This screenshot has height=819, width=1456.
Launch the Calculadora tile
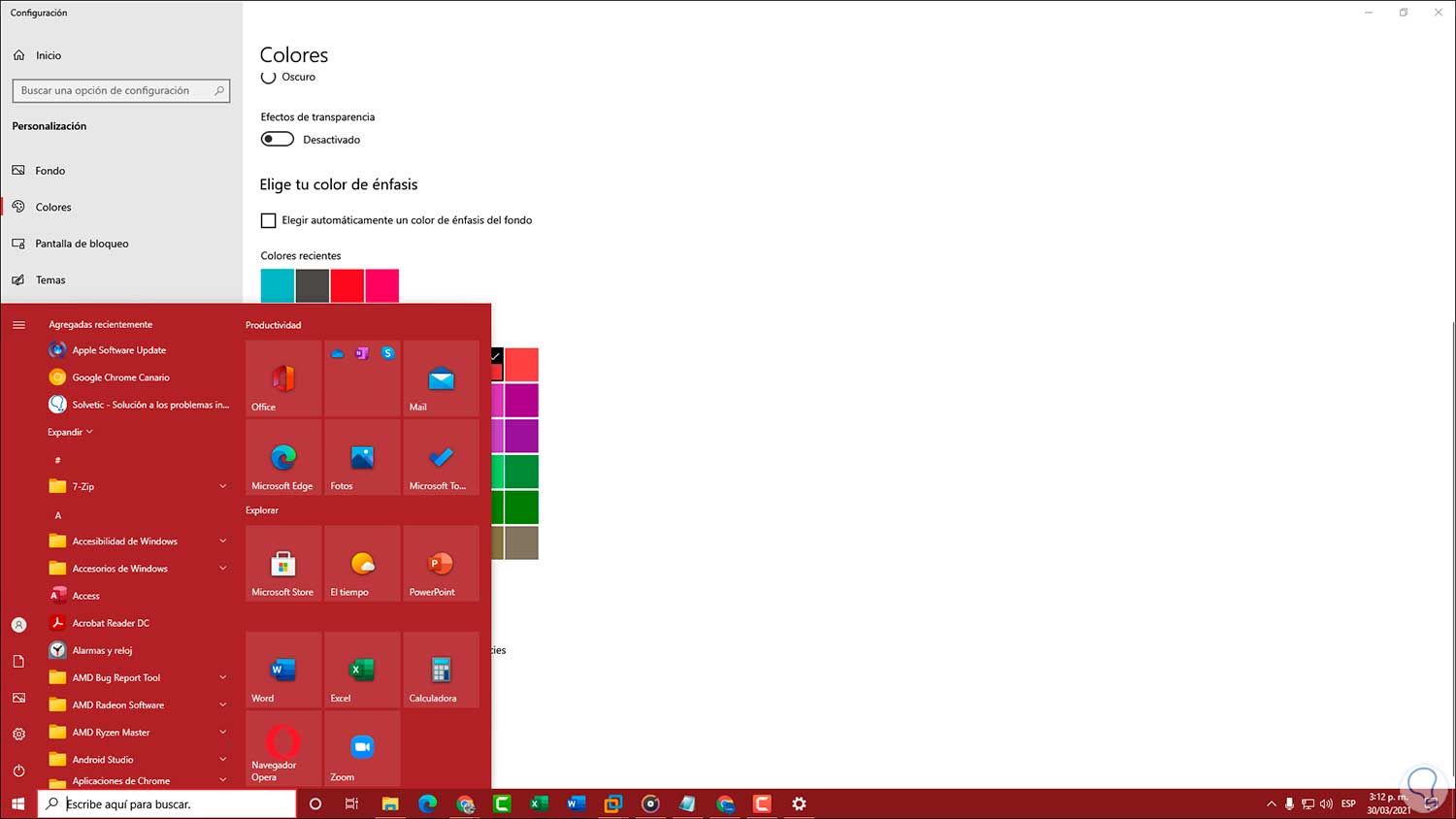tap(442, 670)
